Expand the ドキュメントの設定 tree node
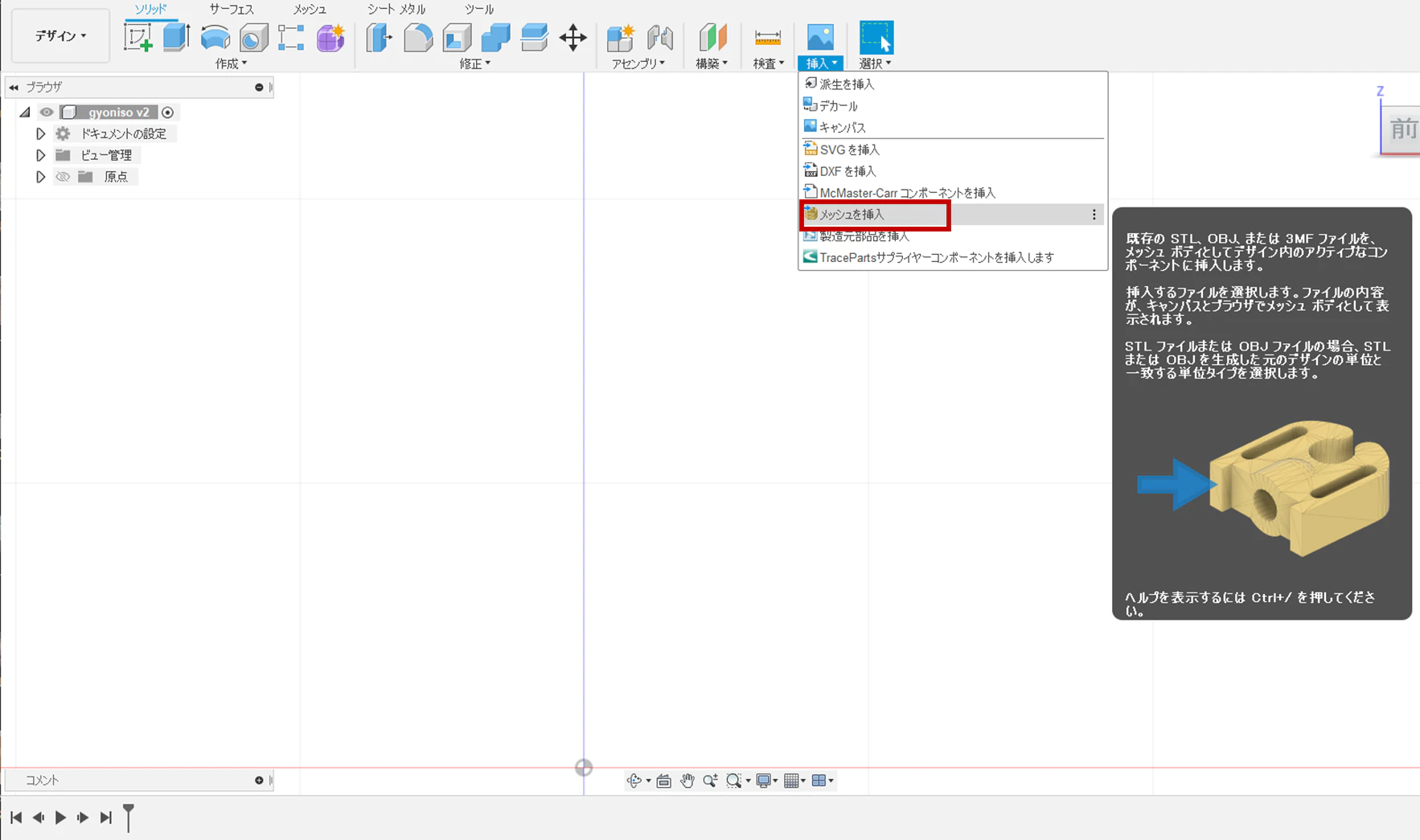Screen dimensions: 1420x840 pyautogui.click(x=40, y=134)
